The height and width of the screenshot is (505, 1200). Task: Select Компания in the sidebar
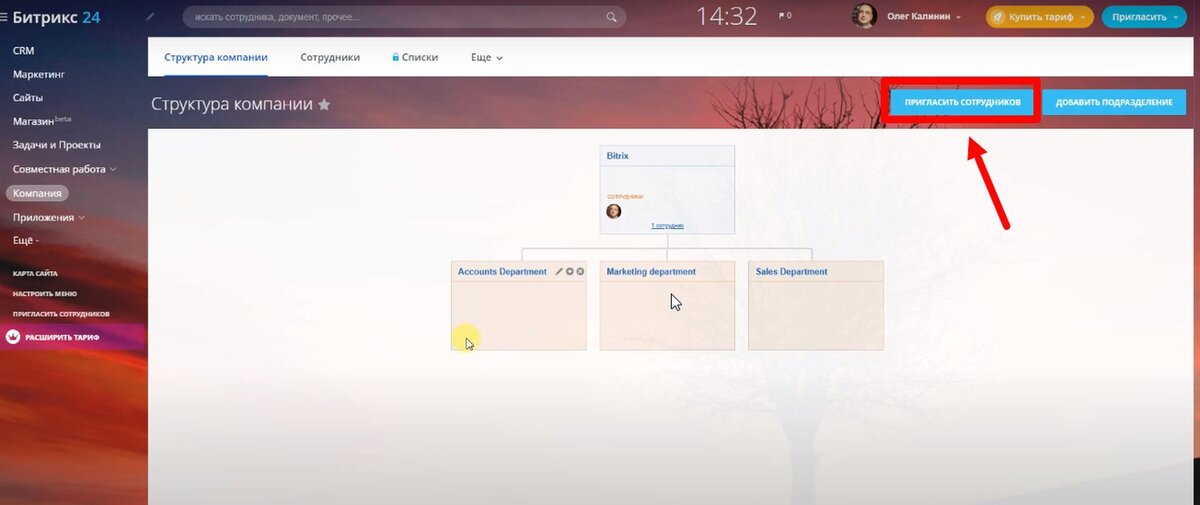[37, 193]
